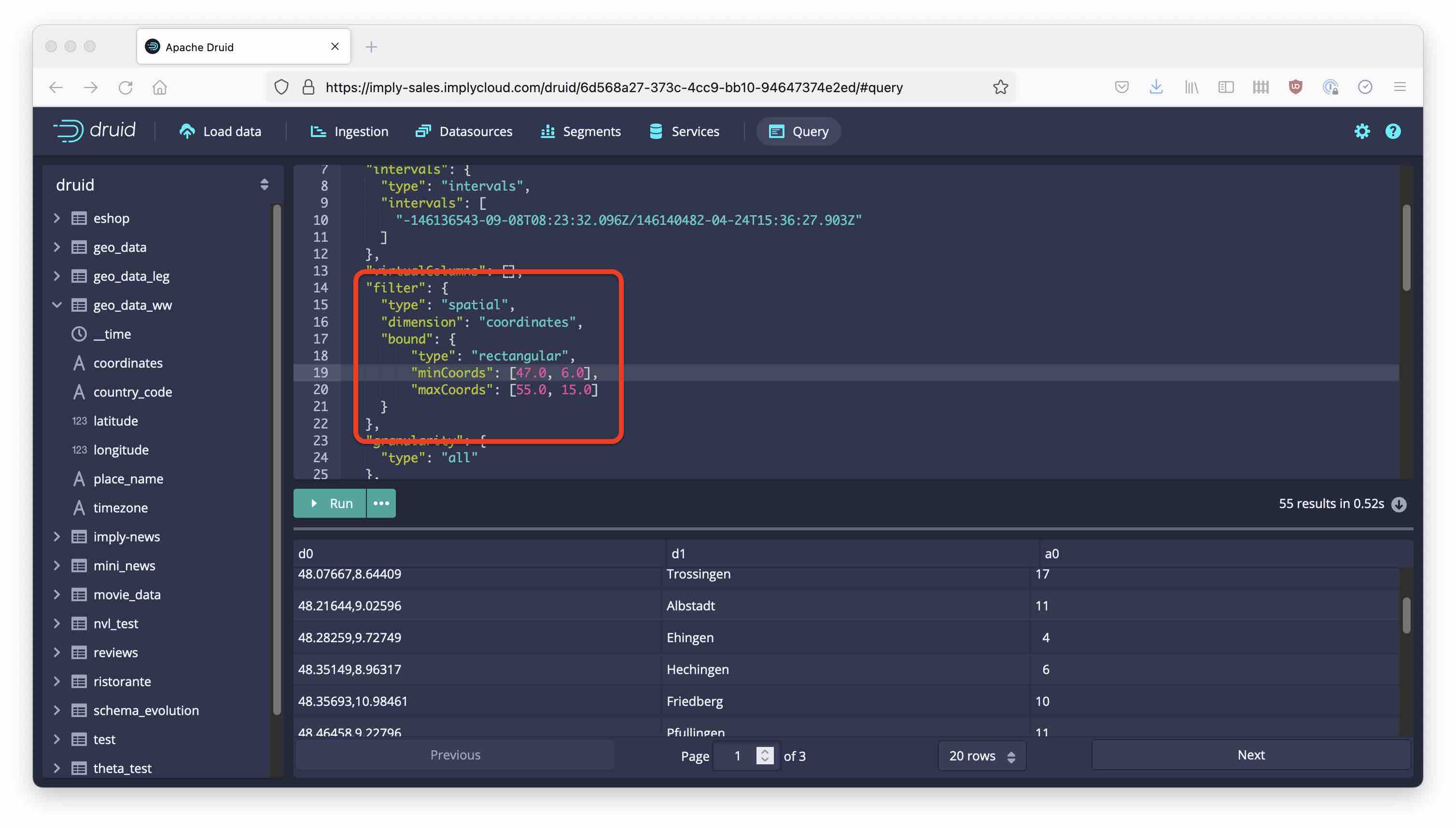Bookmark page with star icon

(x=1000, y=87)
